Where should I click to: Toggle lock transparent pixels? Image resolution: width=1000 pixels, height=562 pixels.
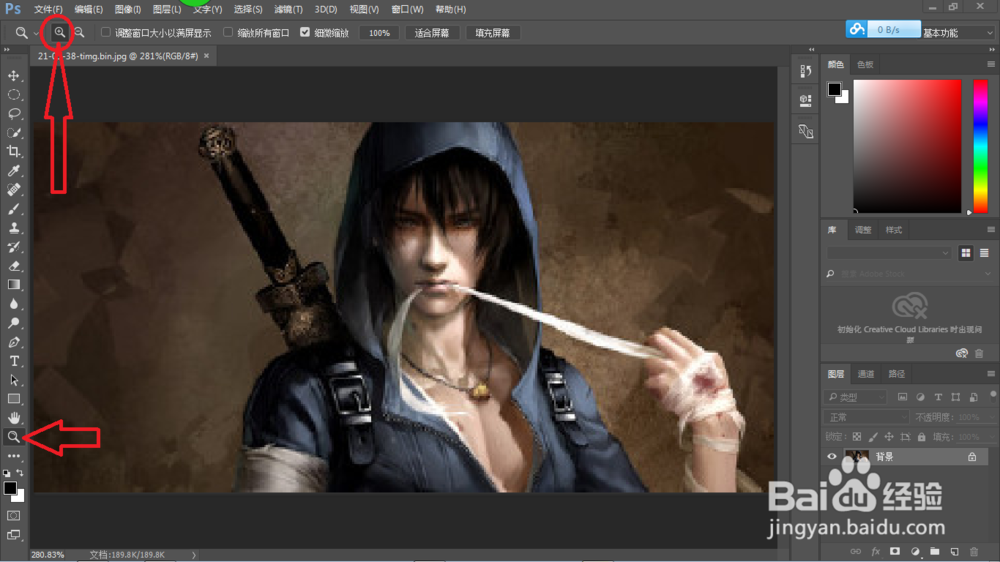coord(857,437)
